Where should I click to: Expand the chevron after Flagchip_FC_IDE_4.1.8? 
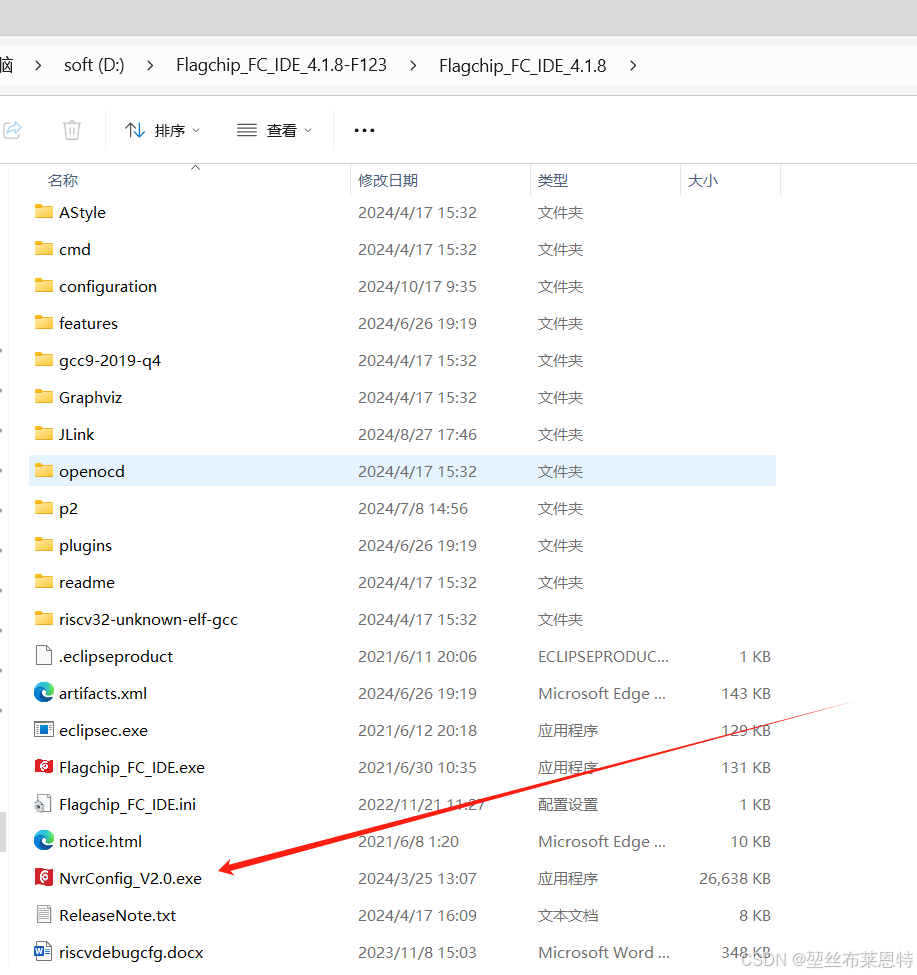point(633,65)
